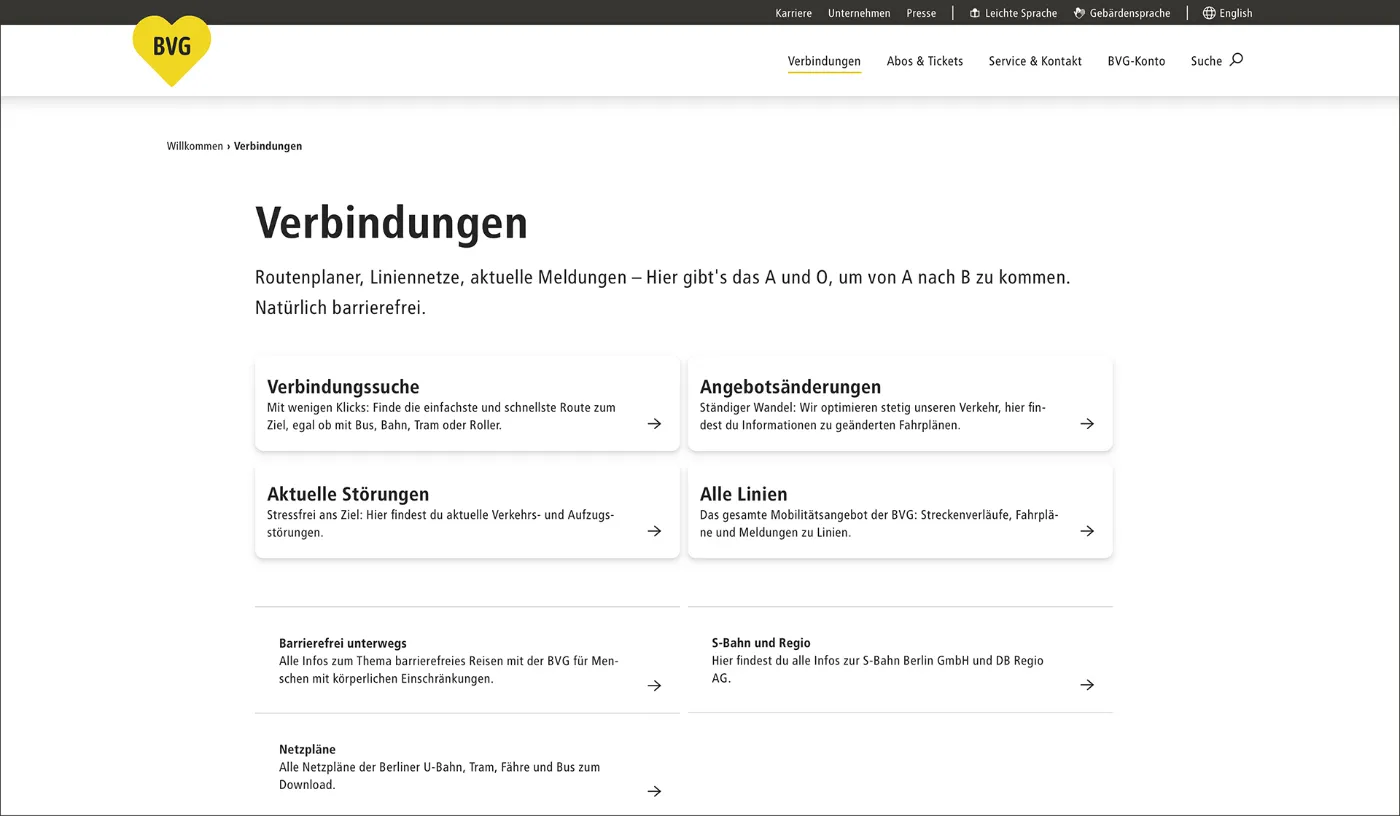The image size is (1400, 816).
Task: Switch the site language to English
Action: pyautogui.click(x=1236, y=13)
